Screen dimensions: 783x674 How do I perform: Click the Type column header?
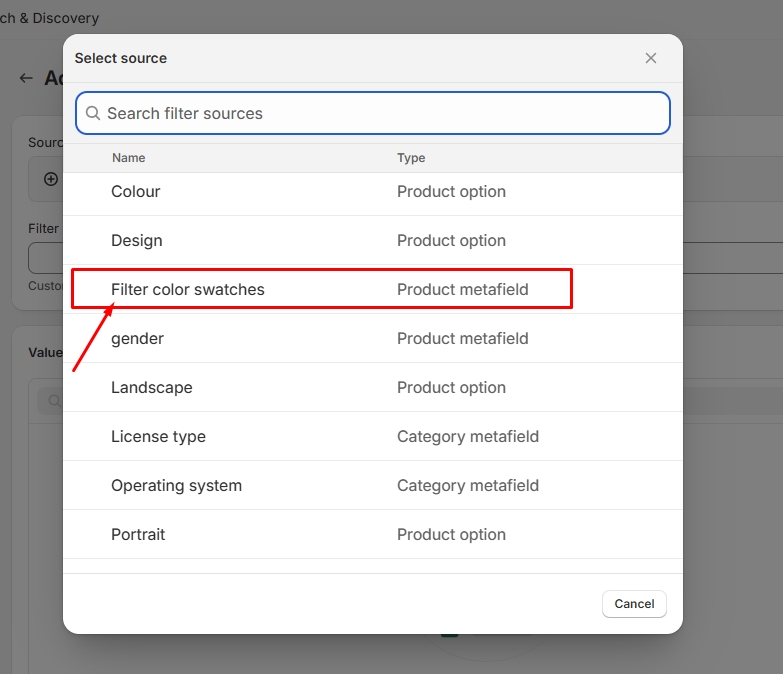point(411,158)
